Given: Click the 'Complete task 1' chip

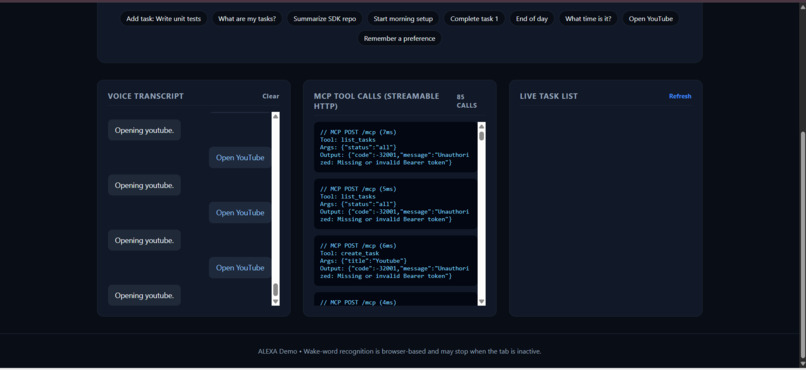Looking at the screenshot, I should 474,18.
